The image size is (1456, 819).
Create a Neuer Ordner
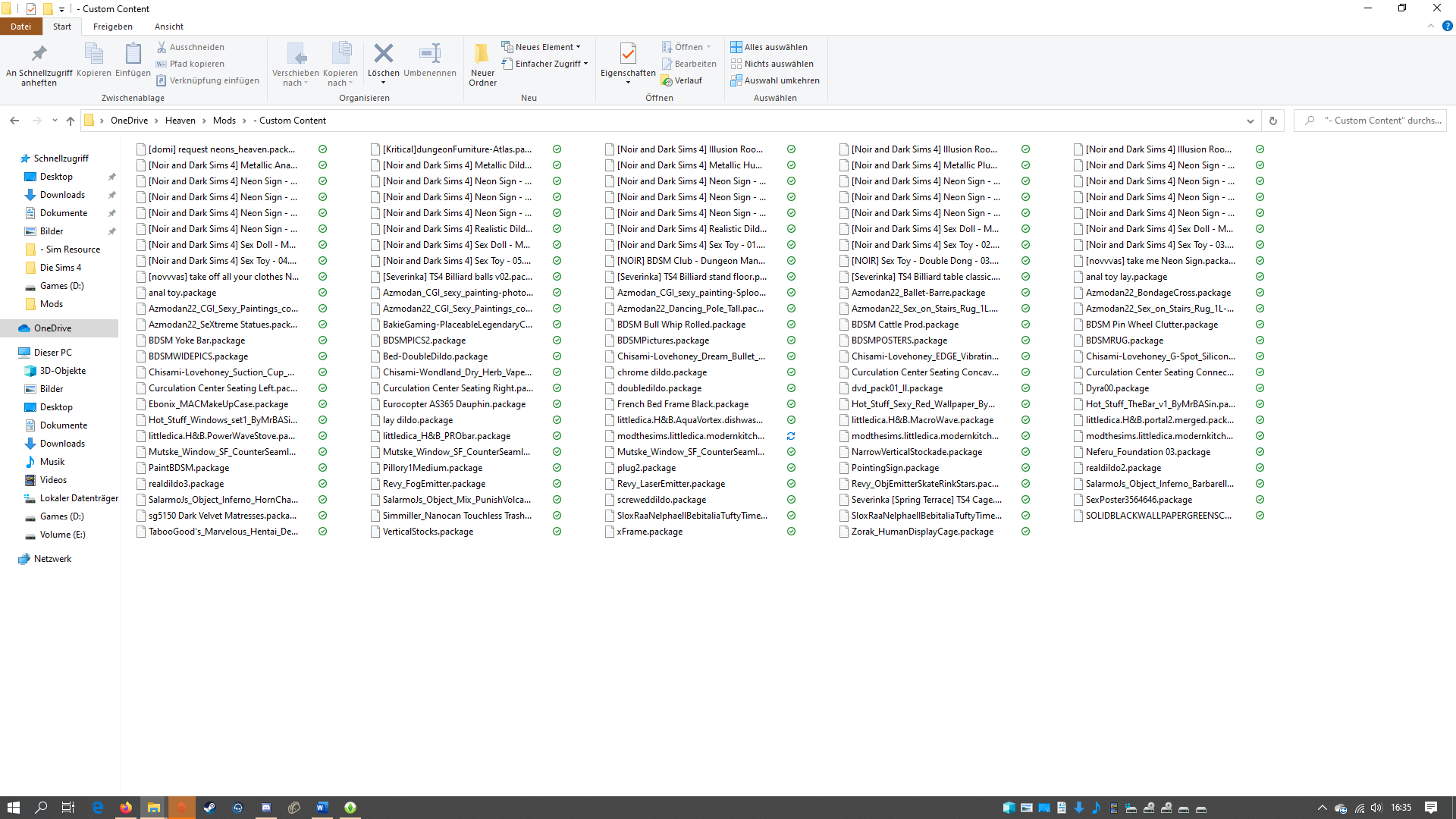tap(482, 64)
